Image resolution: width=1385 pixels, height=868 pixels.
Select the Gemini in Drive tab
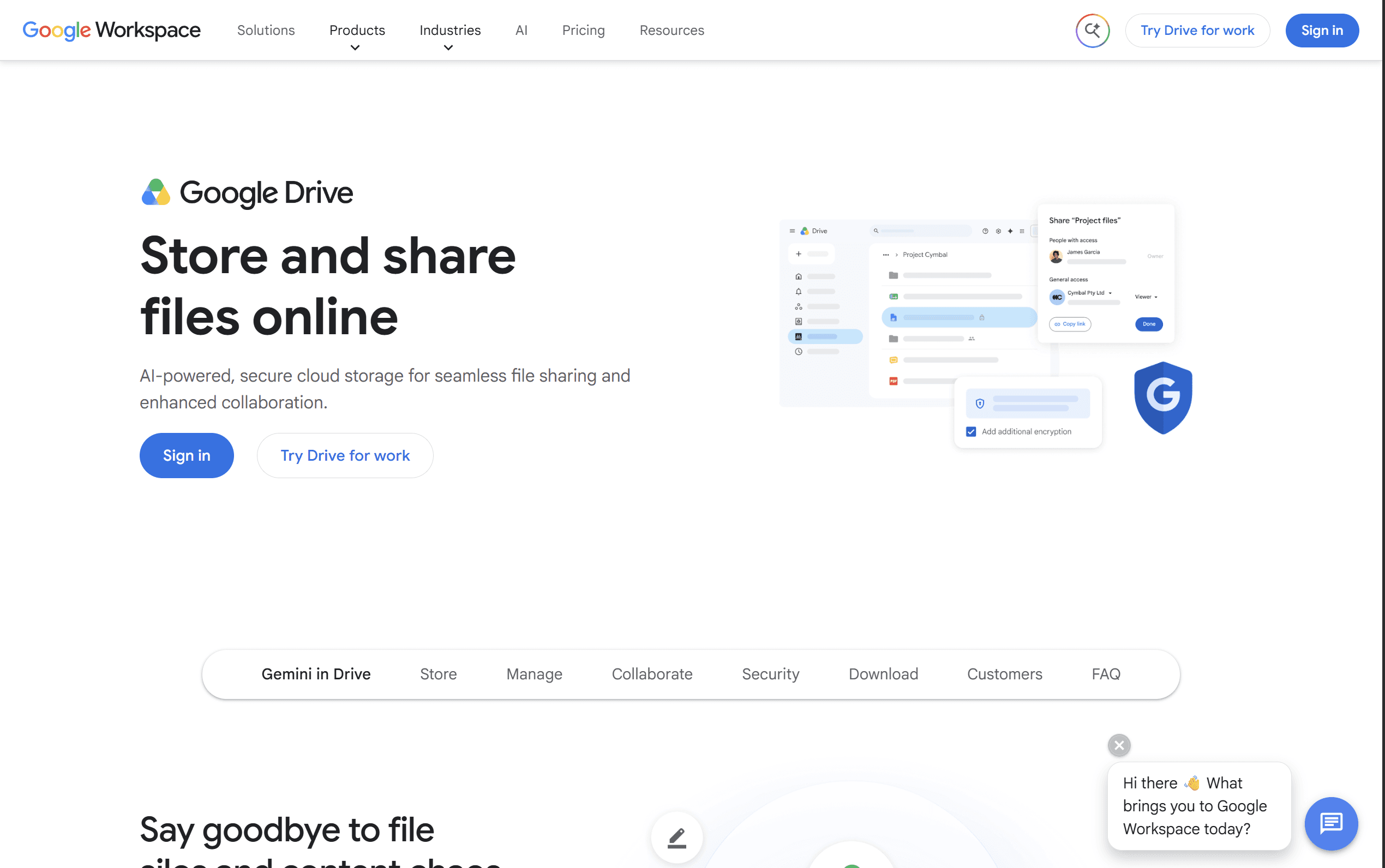coord(316,674)
